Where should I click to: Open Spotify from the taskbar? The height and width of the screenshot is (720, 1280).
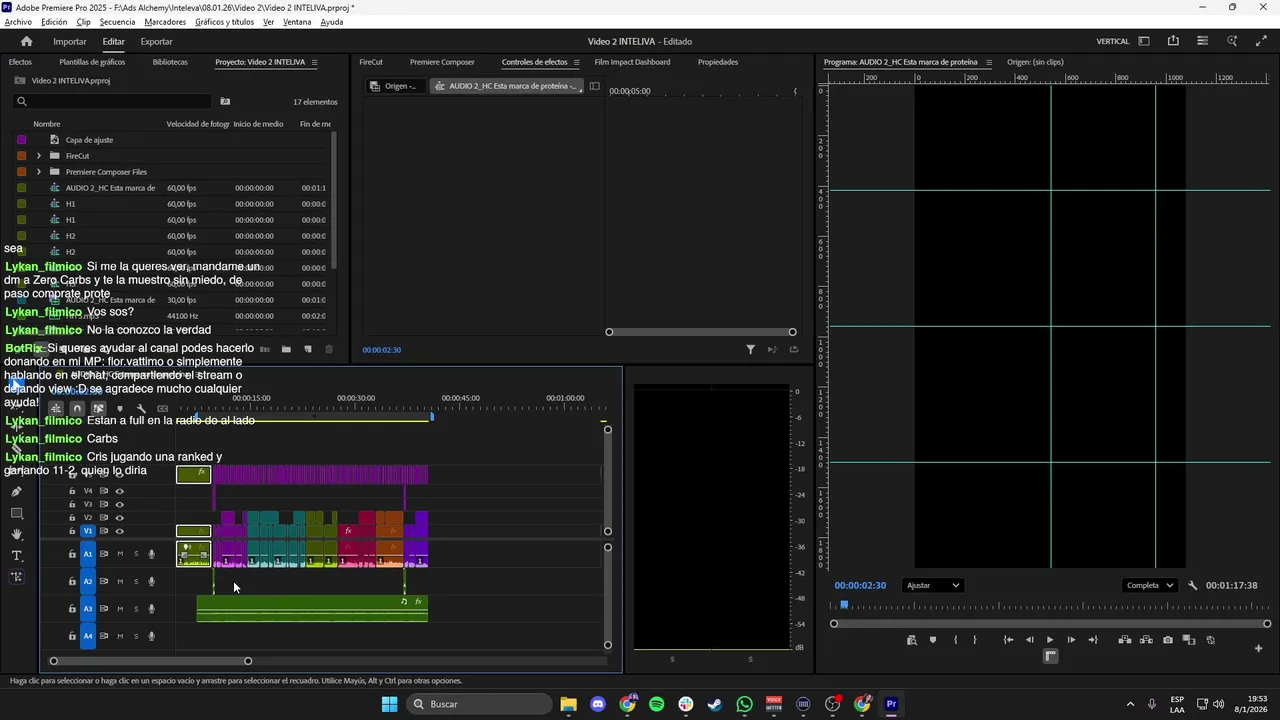coord(656,704)
